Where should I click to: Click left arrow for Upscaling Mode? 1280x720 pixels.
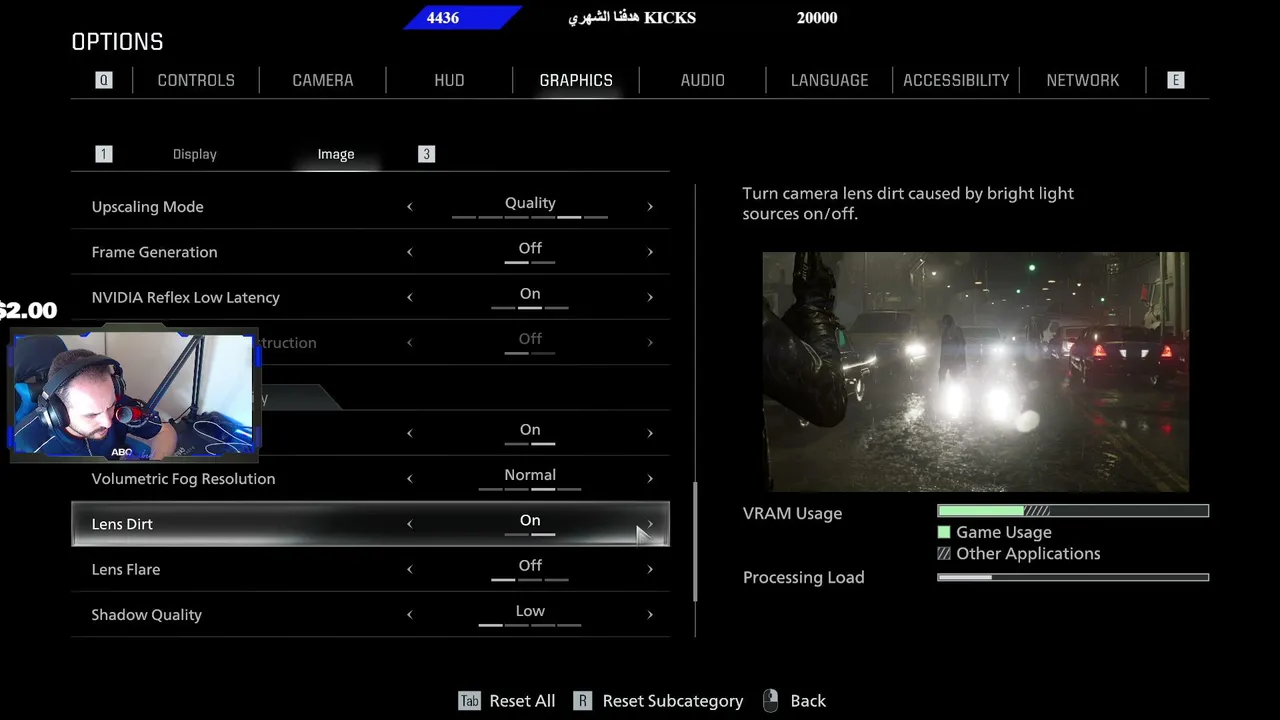click(x=409, y=207)
